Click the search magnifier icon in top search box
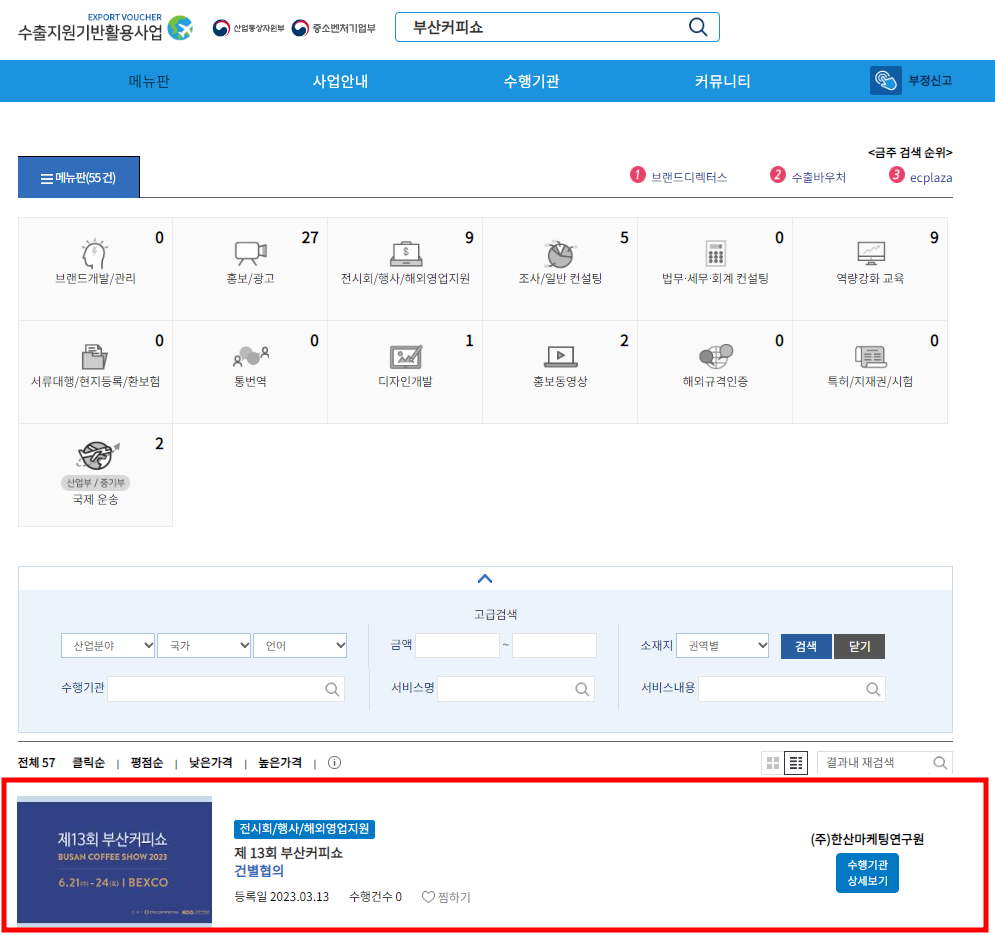 coord(697,27)
